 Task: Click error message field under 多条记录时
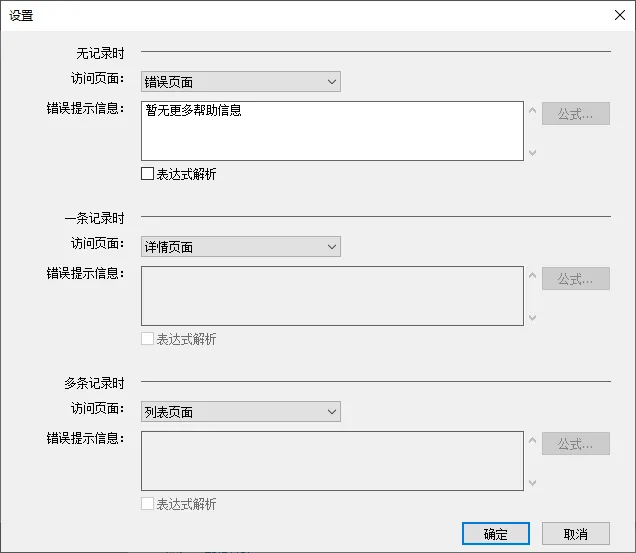pyautogui.click(x=332, y=460)
